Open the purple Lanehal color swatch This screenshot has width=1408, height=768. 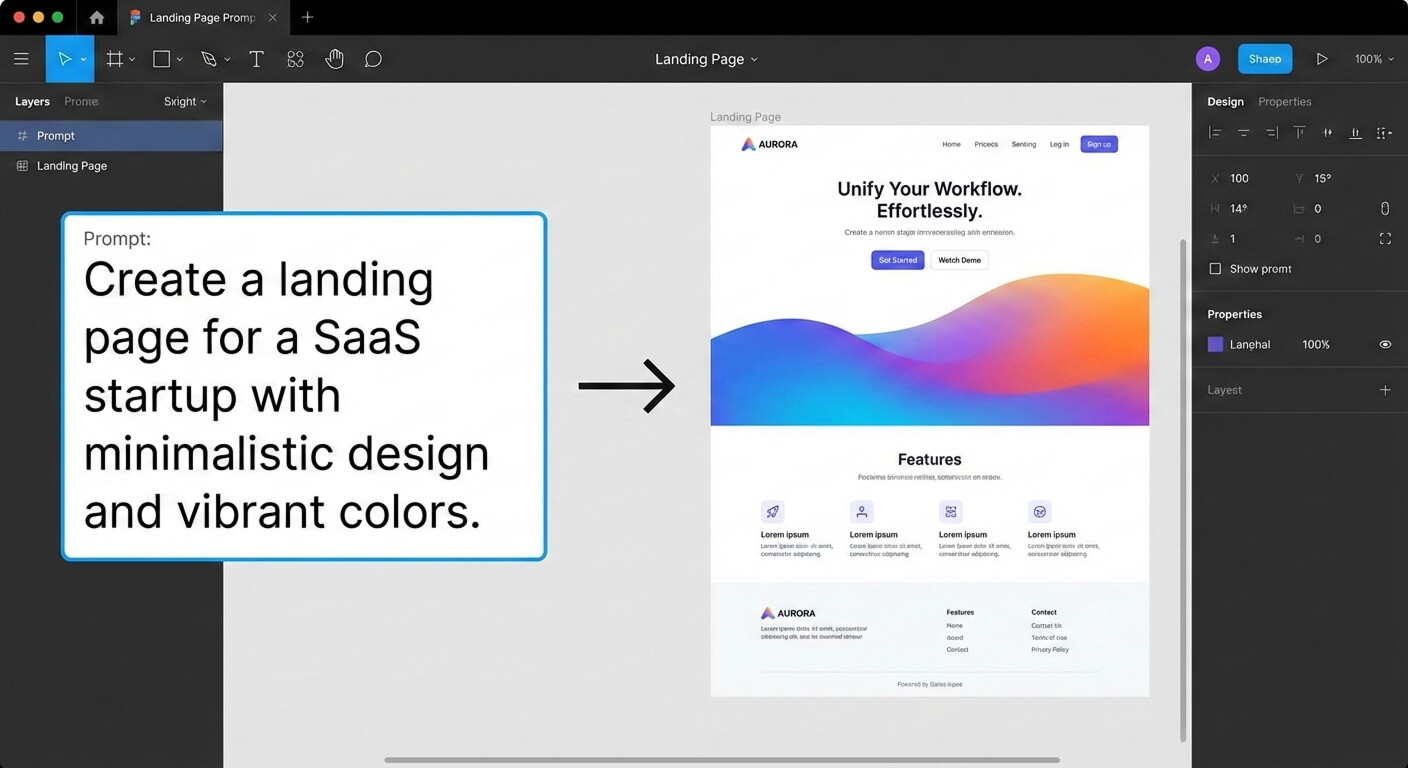(1214, 344)
